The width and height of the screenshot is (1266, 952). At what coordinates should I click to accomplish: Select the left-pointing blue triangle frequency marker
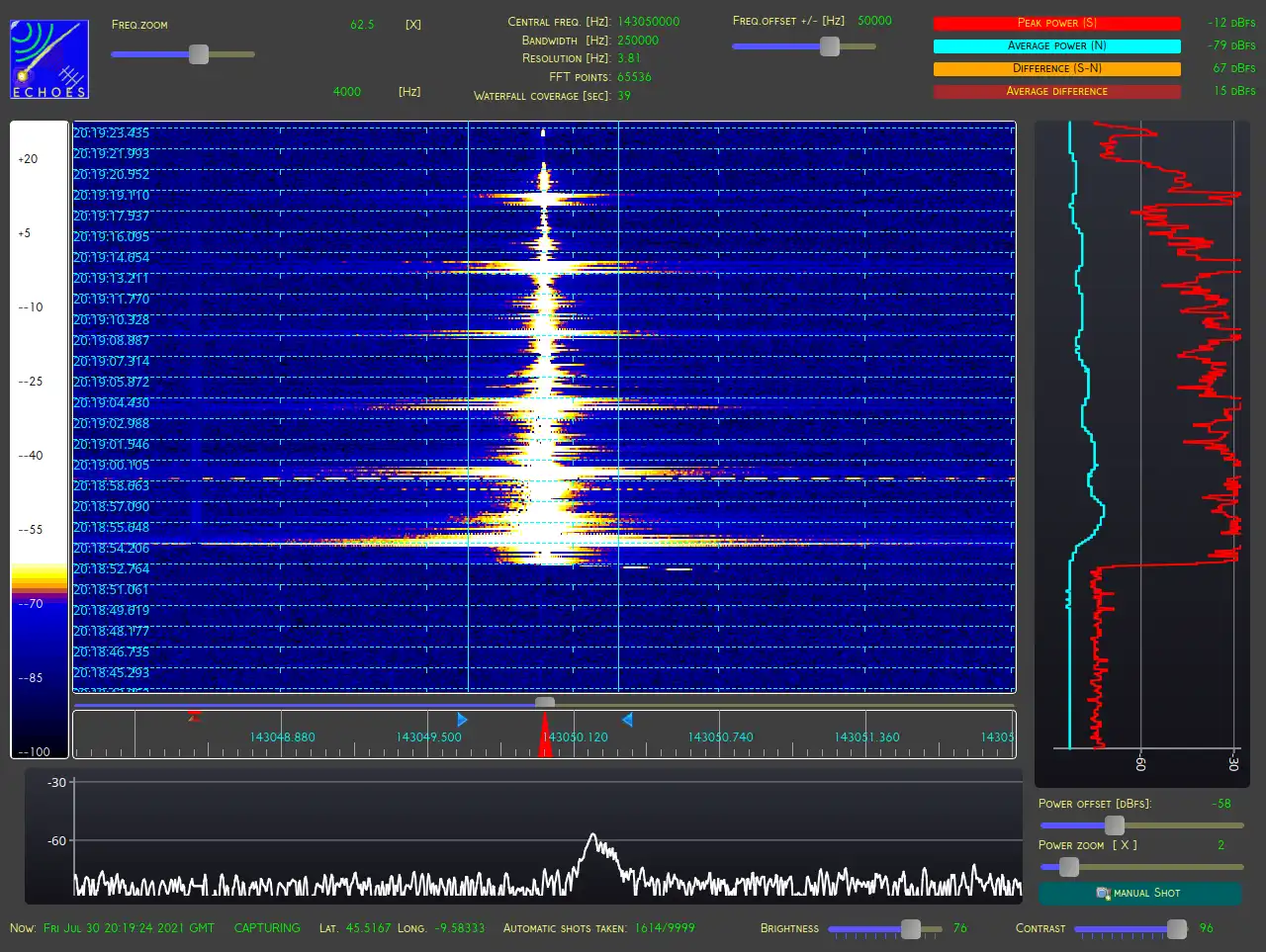click(626, 720)
